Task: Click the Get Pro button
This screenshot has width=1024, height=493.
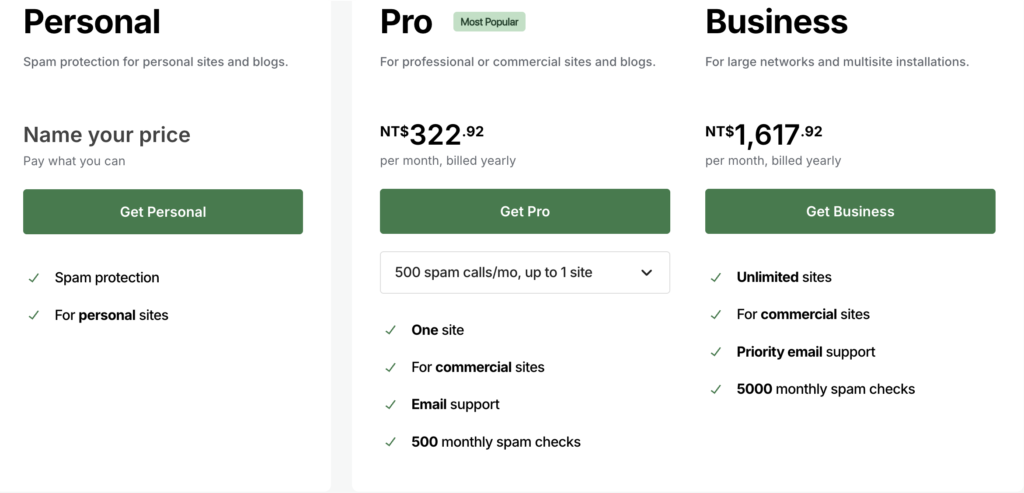Action: 524,212
